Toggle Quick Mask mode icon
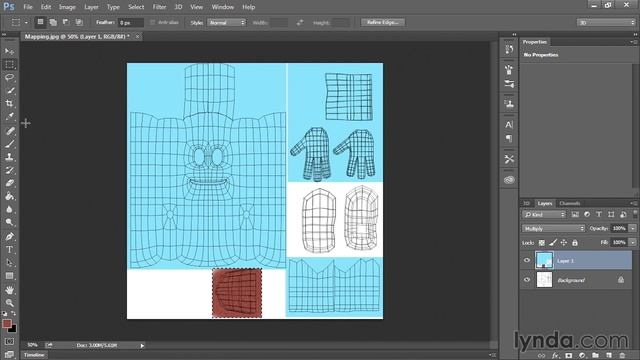 9,341
